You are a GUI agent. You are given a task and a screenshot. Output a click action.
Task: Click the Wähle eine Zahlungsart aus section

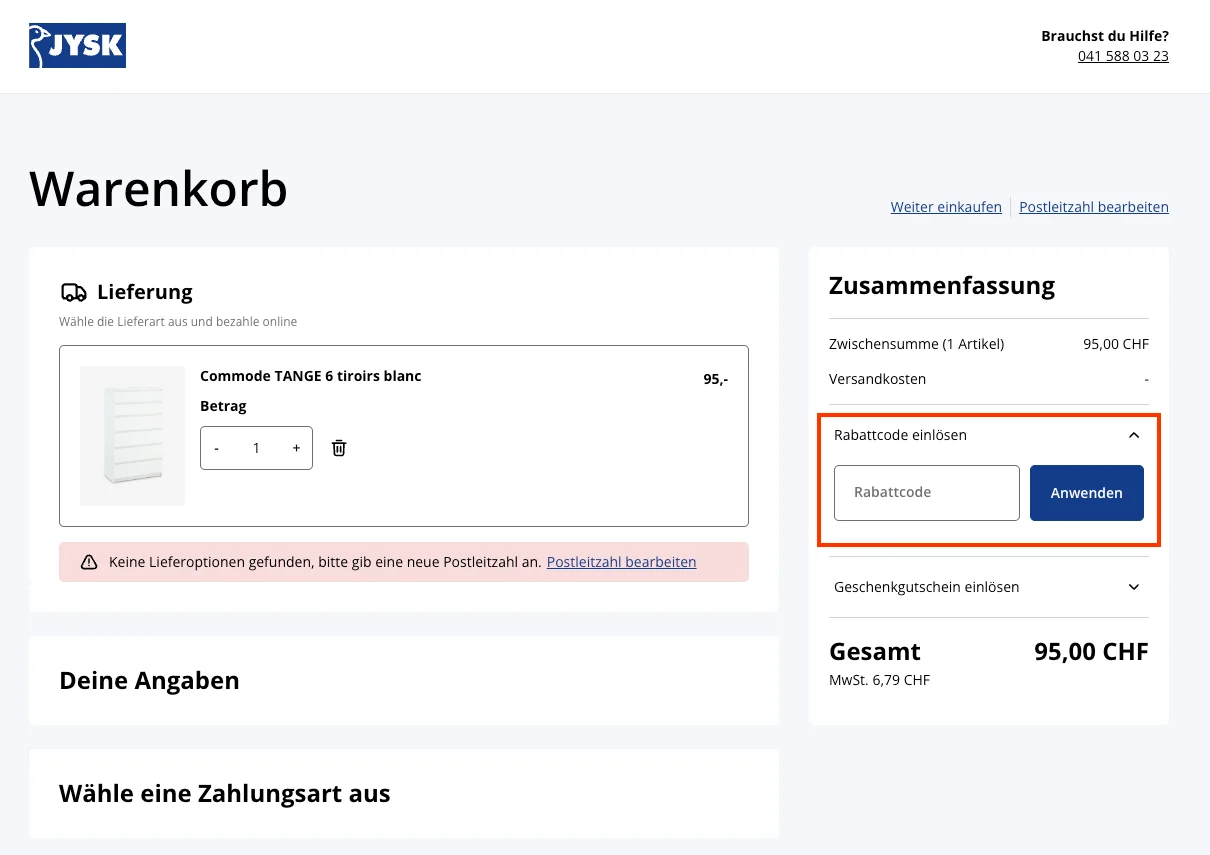pyautogui.click(x=225, y=793)
